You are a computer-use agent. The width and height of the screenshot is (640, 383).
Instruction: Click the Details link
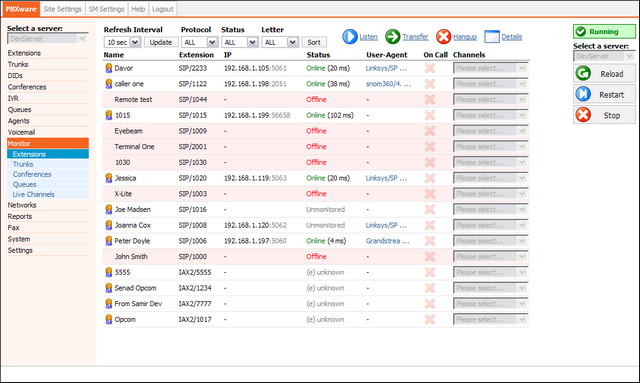point(512,37)
